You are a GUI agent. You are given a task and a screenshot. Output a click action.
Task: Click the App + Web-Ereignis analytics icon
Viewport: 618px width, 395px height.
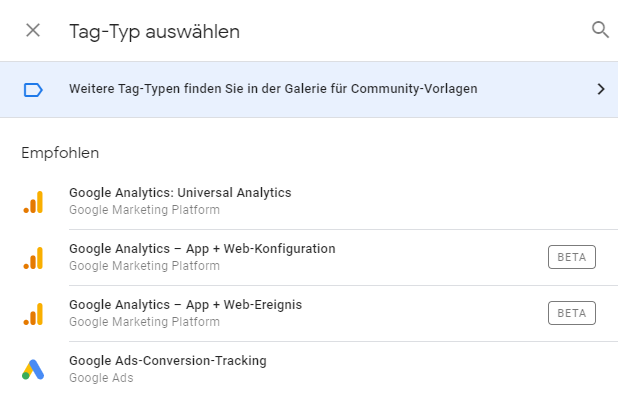pos(34,314)
